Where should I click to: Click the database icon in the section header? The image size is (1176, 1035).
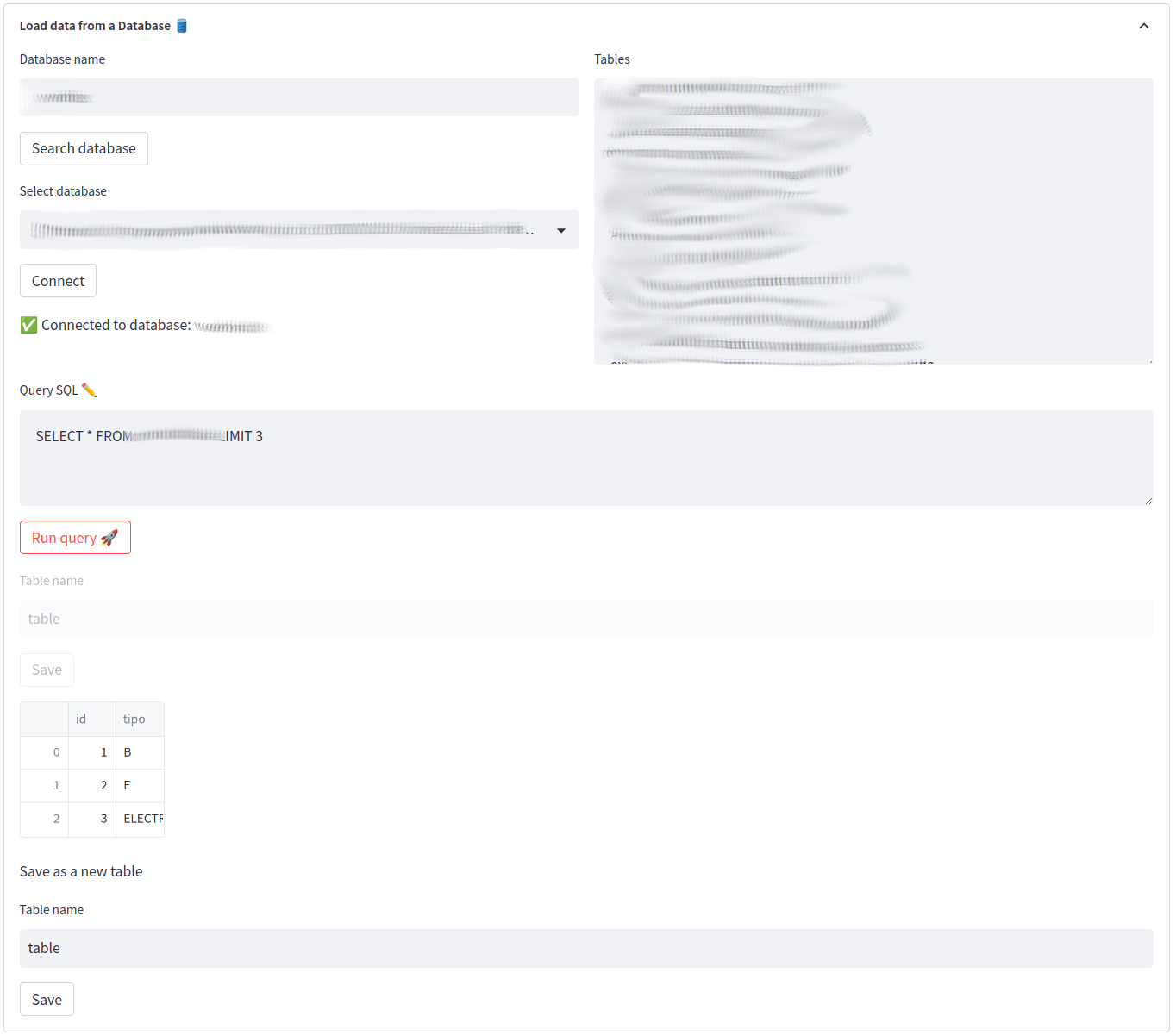(180, 25)
